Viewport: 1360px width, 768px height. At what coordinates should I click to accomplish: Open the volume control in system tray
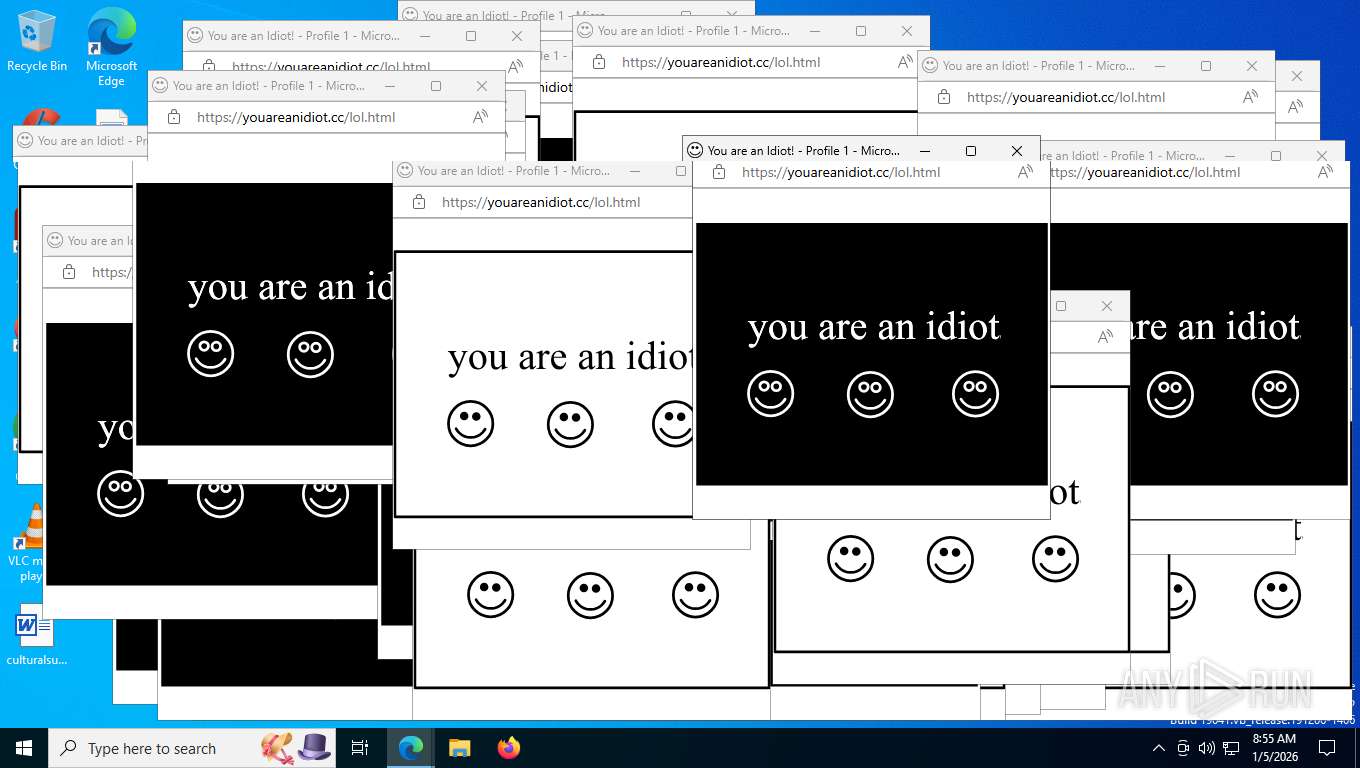(x=1206, y=748)
